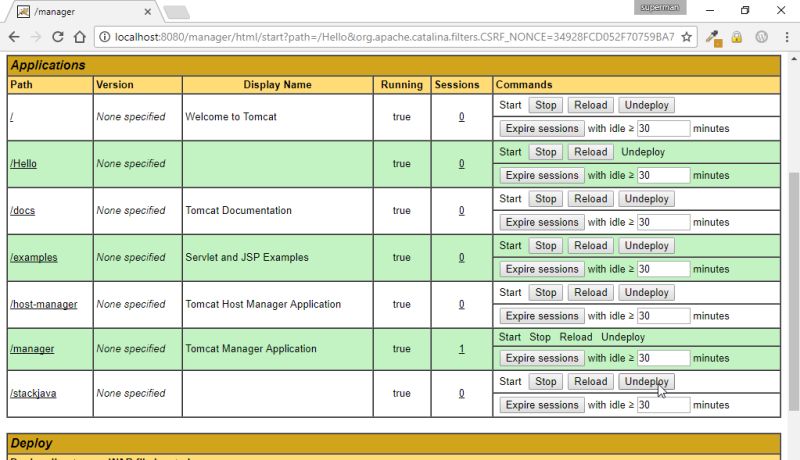Select the /manager browser tab

(84, 11)
